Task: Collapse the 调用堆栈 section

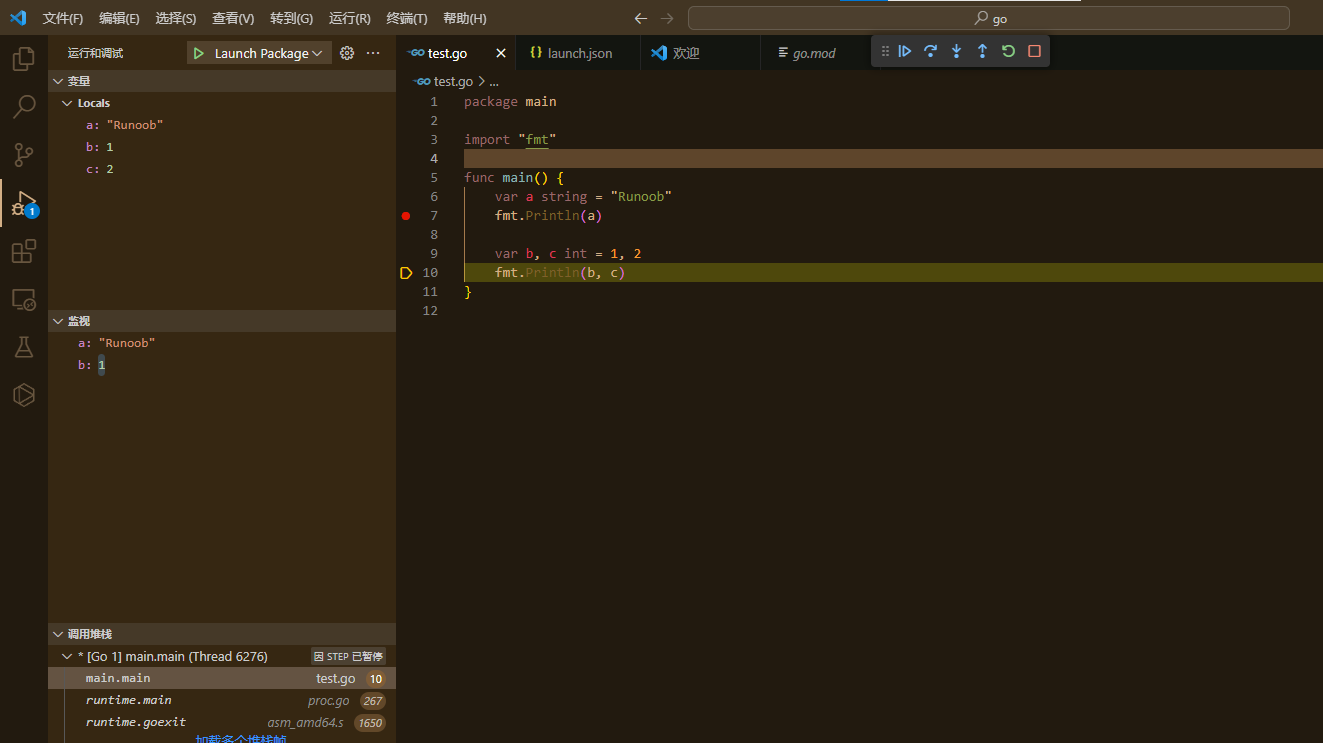Action: click(x=57, y=634)
